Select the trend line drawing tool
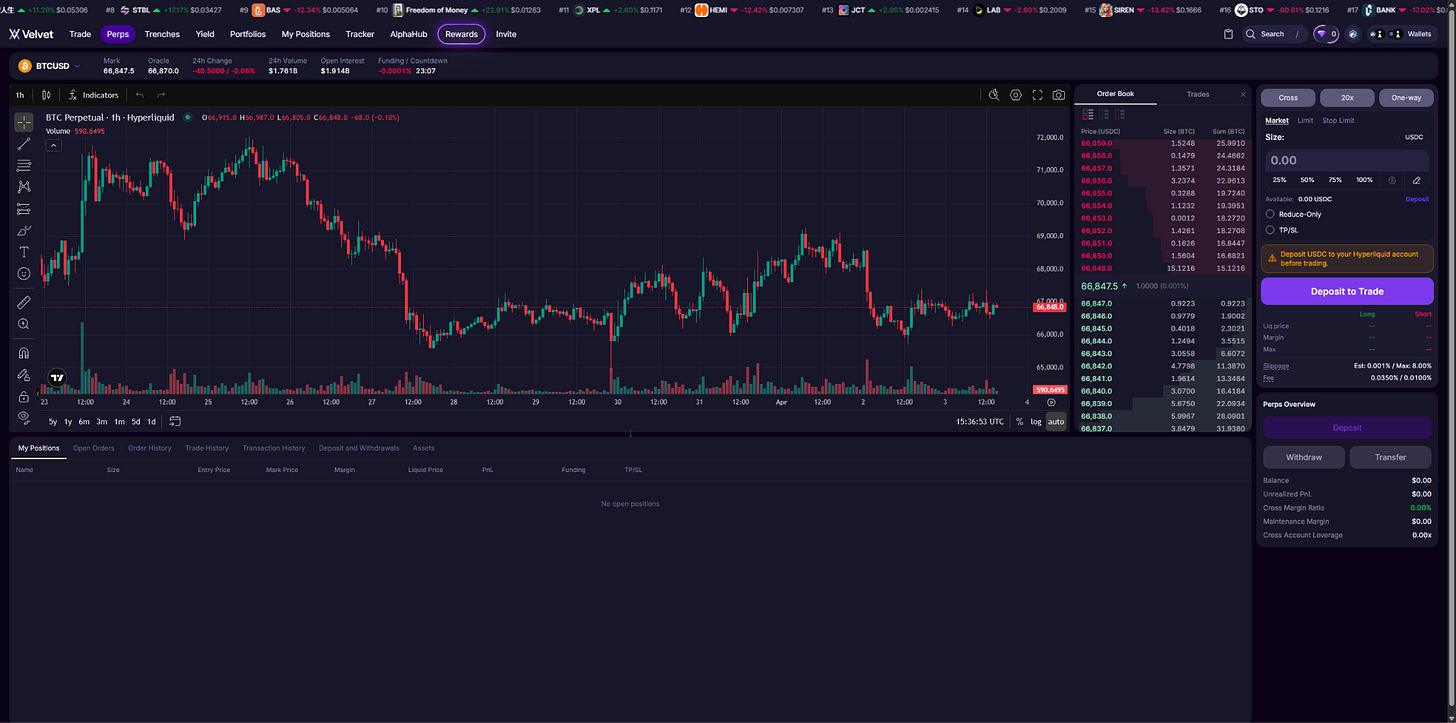 coord(24,144)
